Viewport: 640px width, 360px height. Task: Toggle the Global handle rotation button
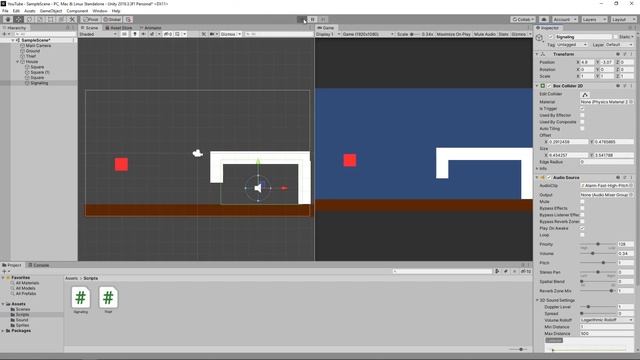(x=111, y=19)
